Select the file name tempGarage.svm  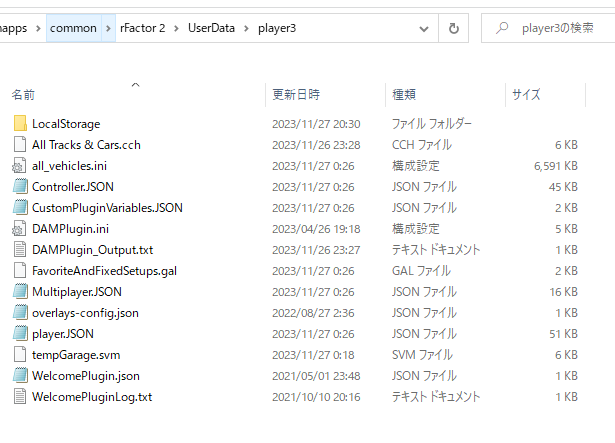76,355
